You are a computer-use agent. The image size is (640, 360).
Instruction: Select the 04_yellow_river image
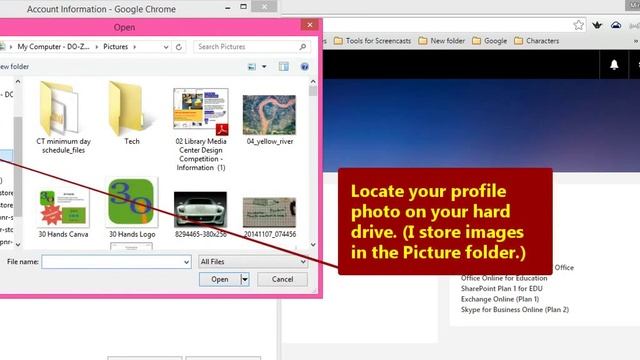coord(269,119)
